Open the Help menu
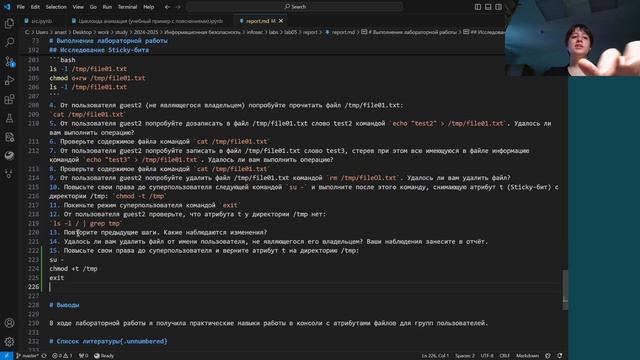This screenshot has width=640, height=360. [149, 7]
